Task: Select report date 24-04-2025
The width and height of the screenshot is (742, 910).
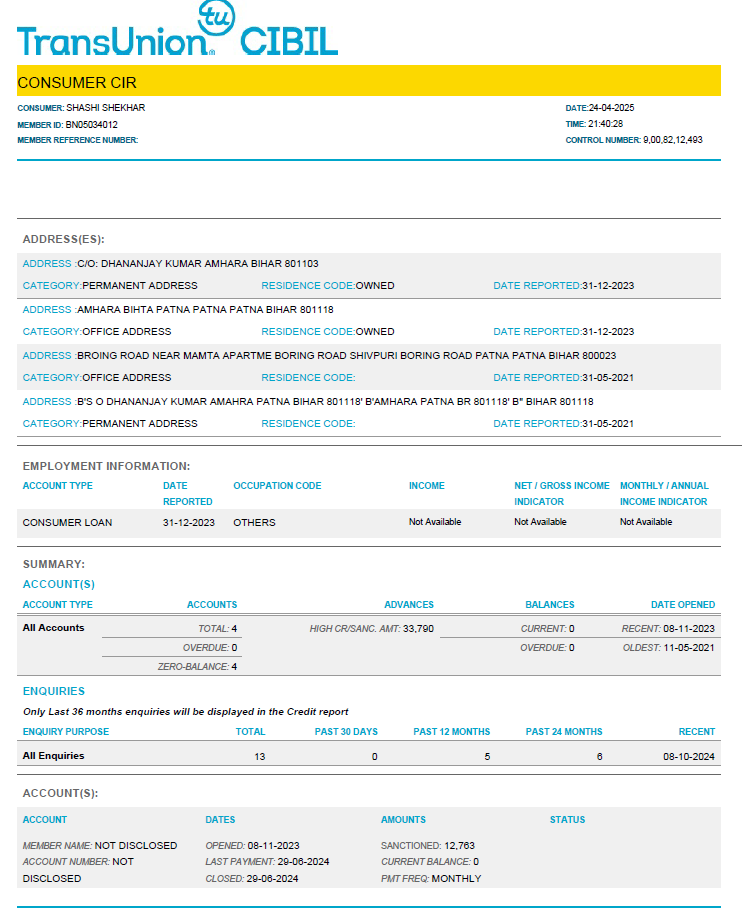Action: (611, 108)
